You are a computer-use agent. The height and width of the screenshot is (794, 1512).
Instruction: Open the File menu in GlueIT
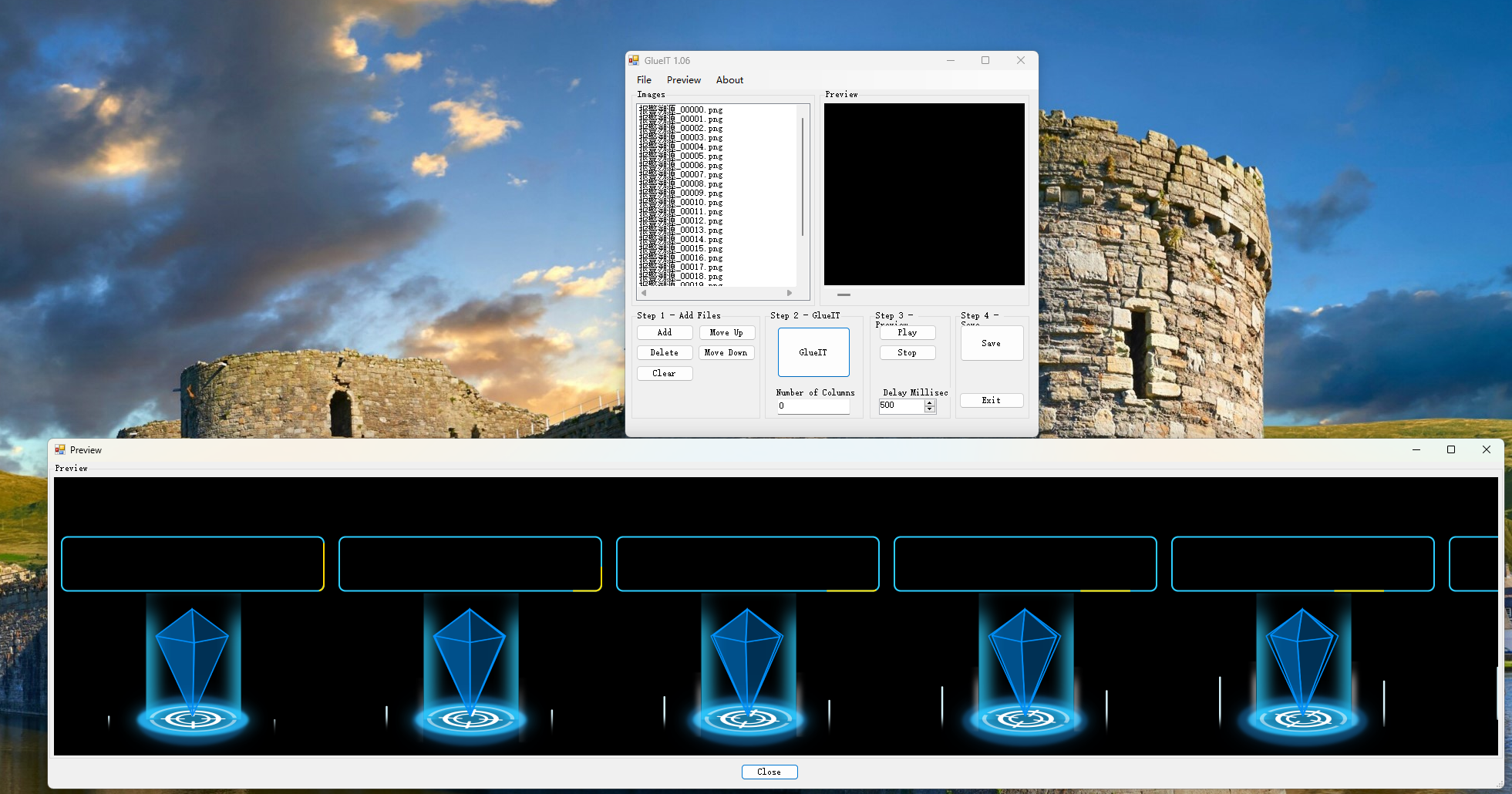pos(644,79)
